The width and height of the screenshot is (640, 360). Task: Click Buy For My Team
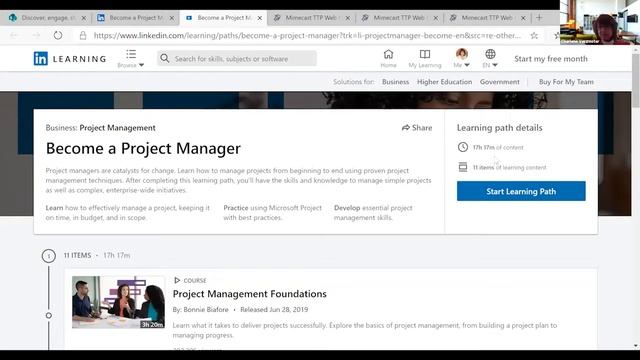pos(566,82)
